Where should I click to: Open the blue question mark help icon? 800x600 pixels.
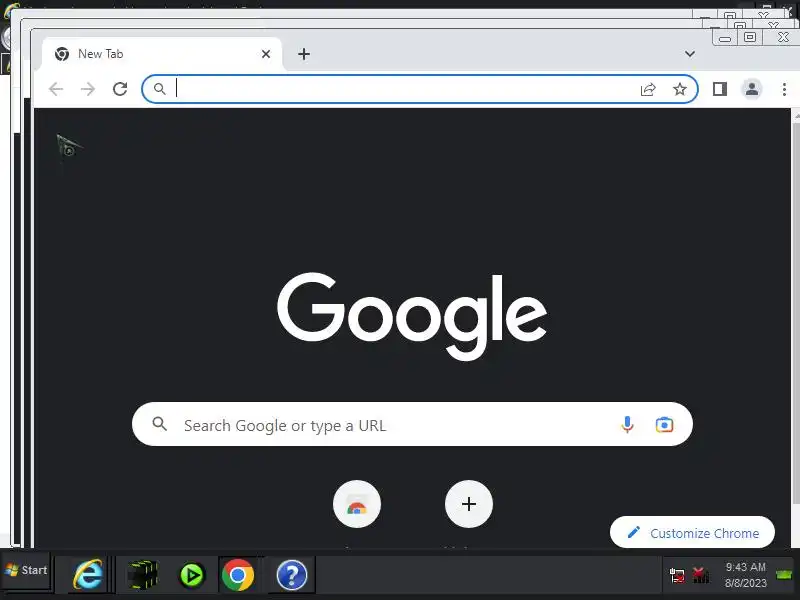click(292, 575)
